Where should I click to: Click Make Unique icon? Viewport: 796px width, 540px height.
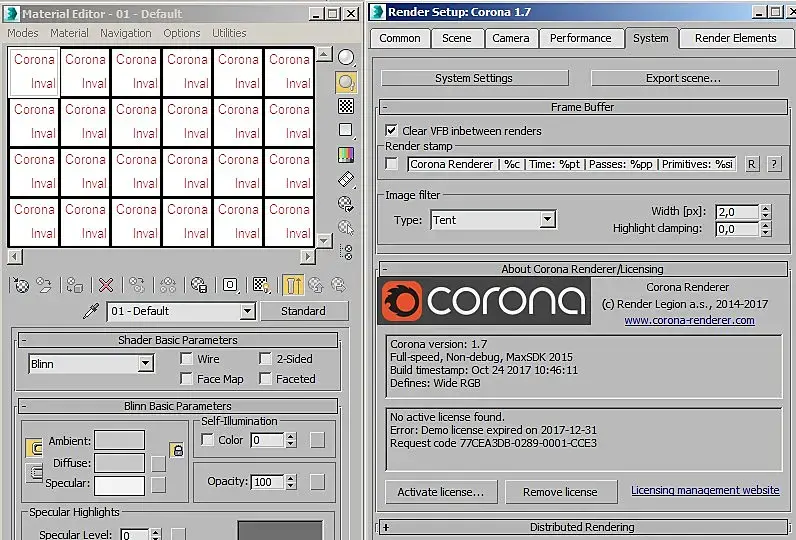[168, 285]
